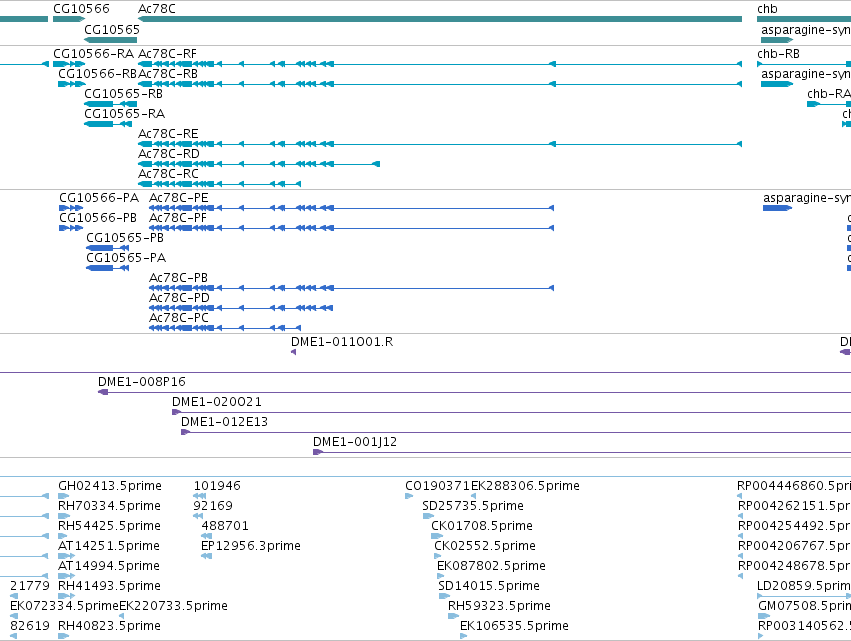Select protein Ac78C-PF
The height and width of the screenshot is (641, 851).
[x=352, y=228]
